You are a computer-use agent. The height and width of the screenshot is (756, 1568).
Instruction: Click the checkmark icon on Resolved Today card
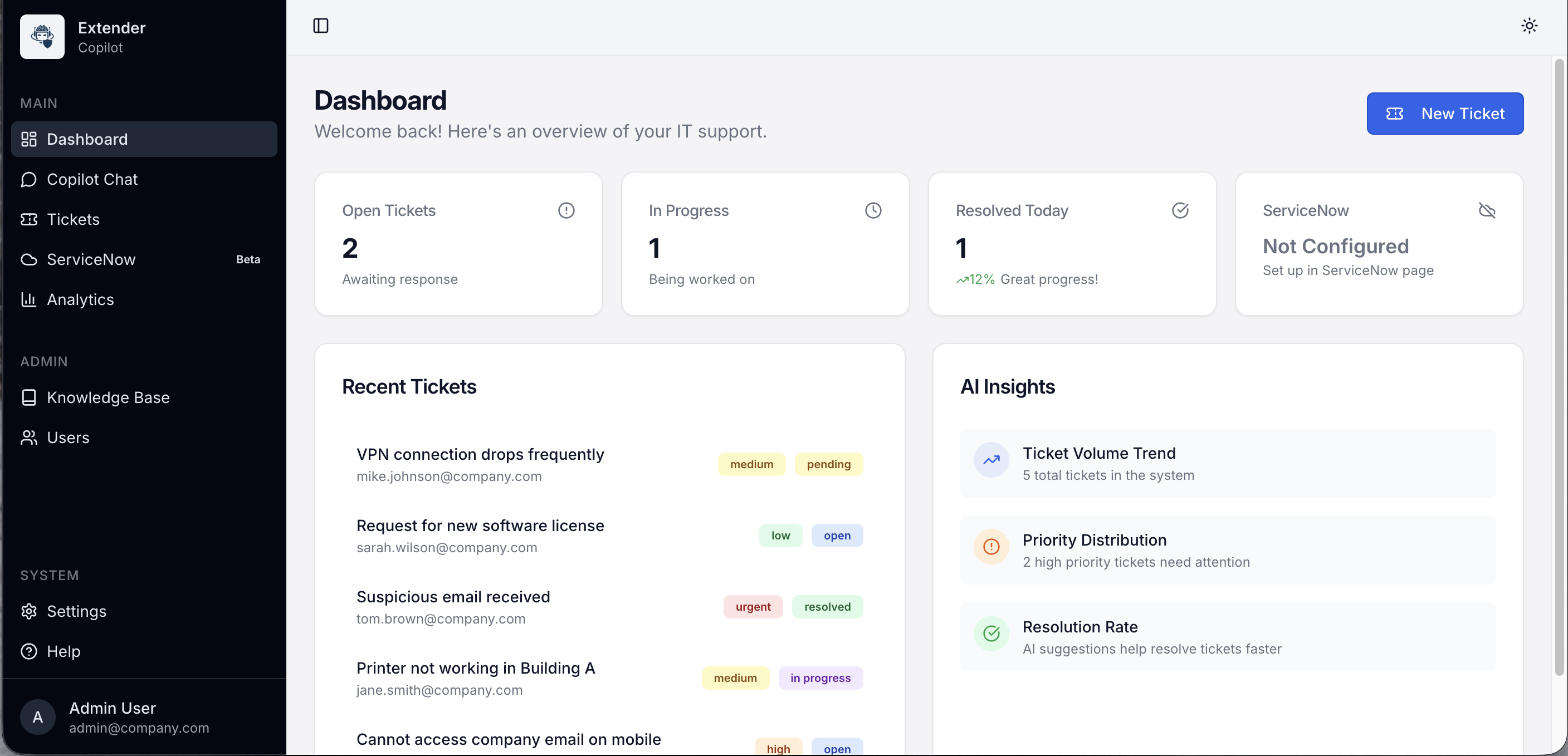click(1180, 210)
